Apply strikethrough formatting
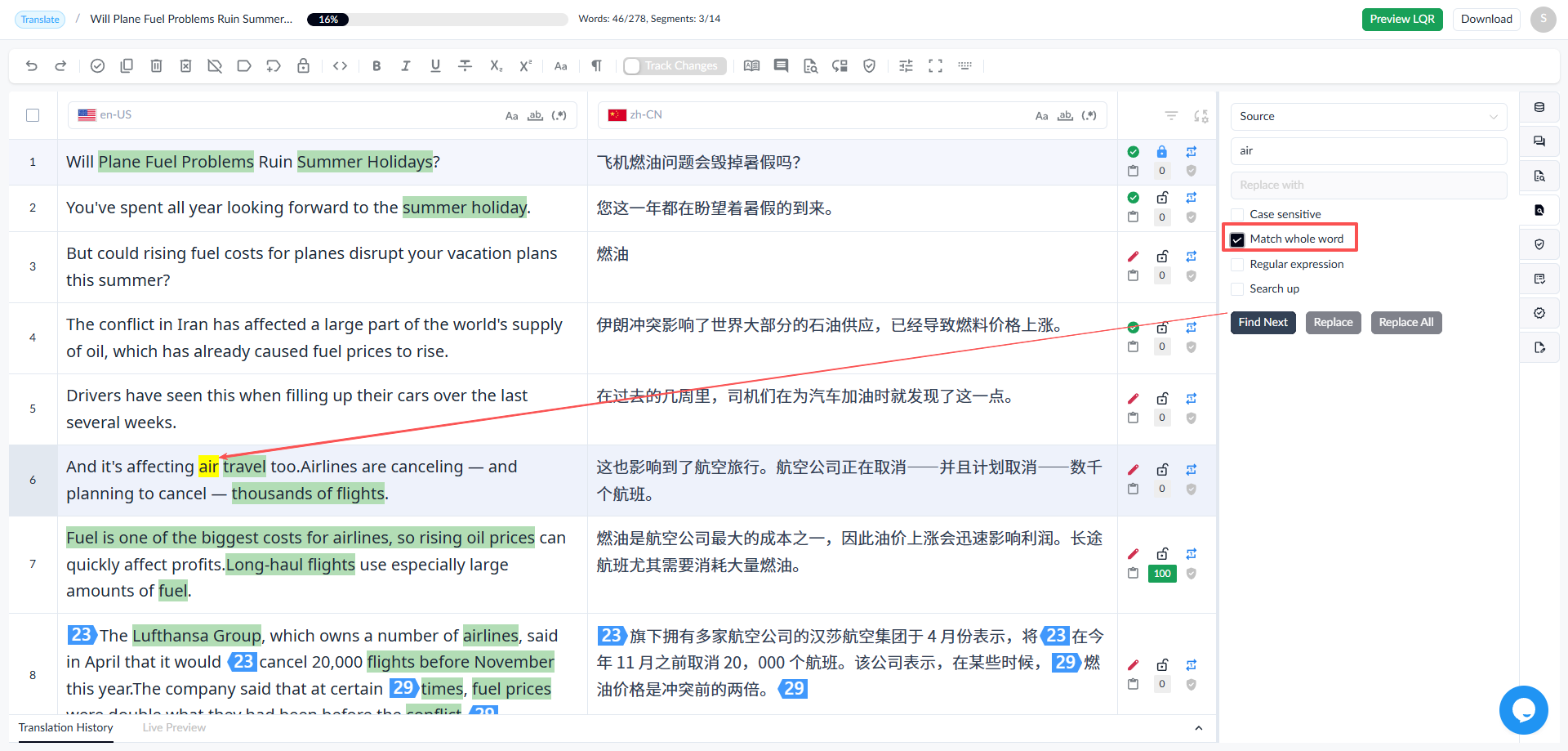Screen dimensions: 1568x751 tap(465, 66)
